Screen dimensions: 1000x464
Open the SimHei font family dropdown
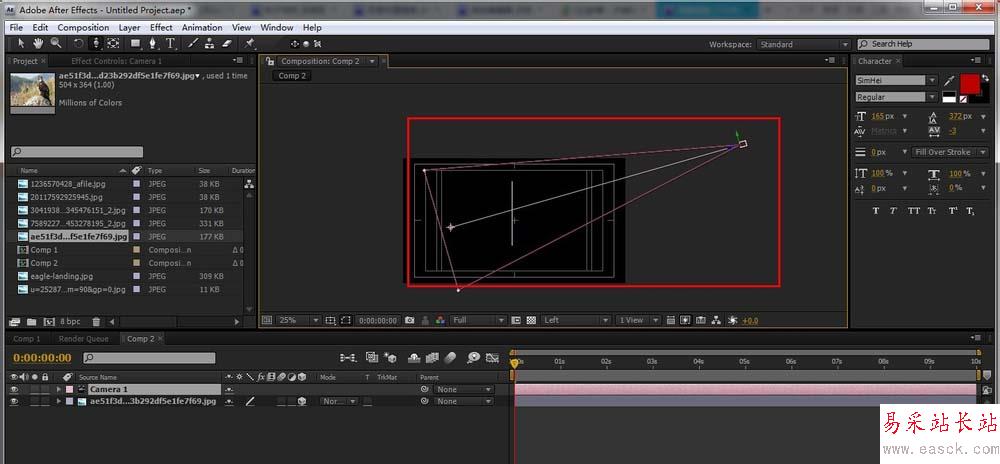pos(896,80)
